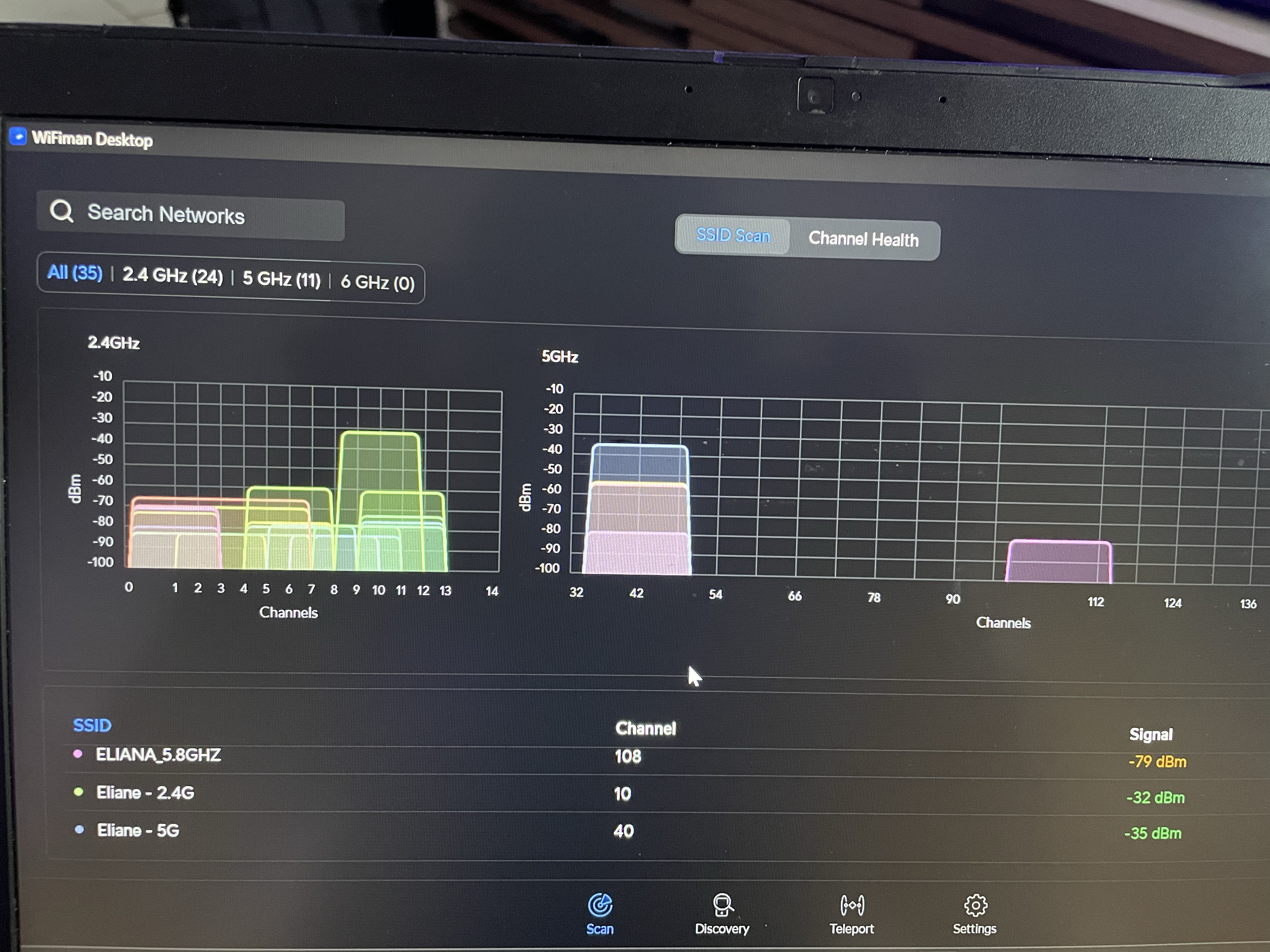1270x952 pixels.
Task: Click the magnifier search icon
Action: pos(61,211)
